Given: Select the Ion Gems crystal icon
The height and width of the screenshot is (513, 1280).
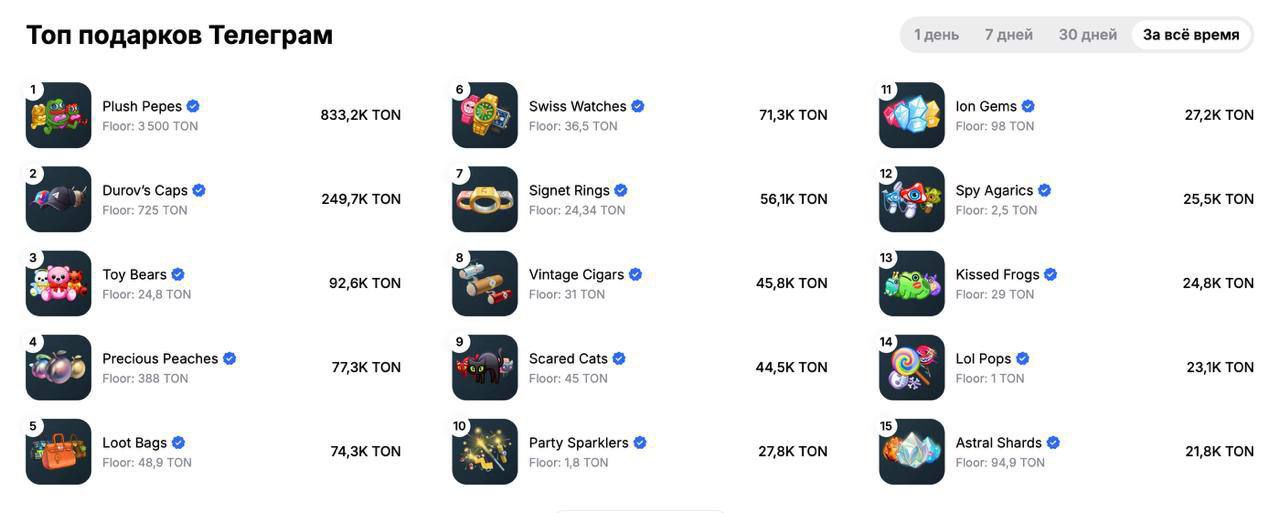Looking at the screenshot, I should (912, 115).
